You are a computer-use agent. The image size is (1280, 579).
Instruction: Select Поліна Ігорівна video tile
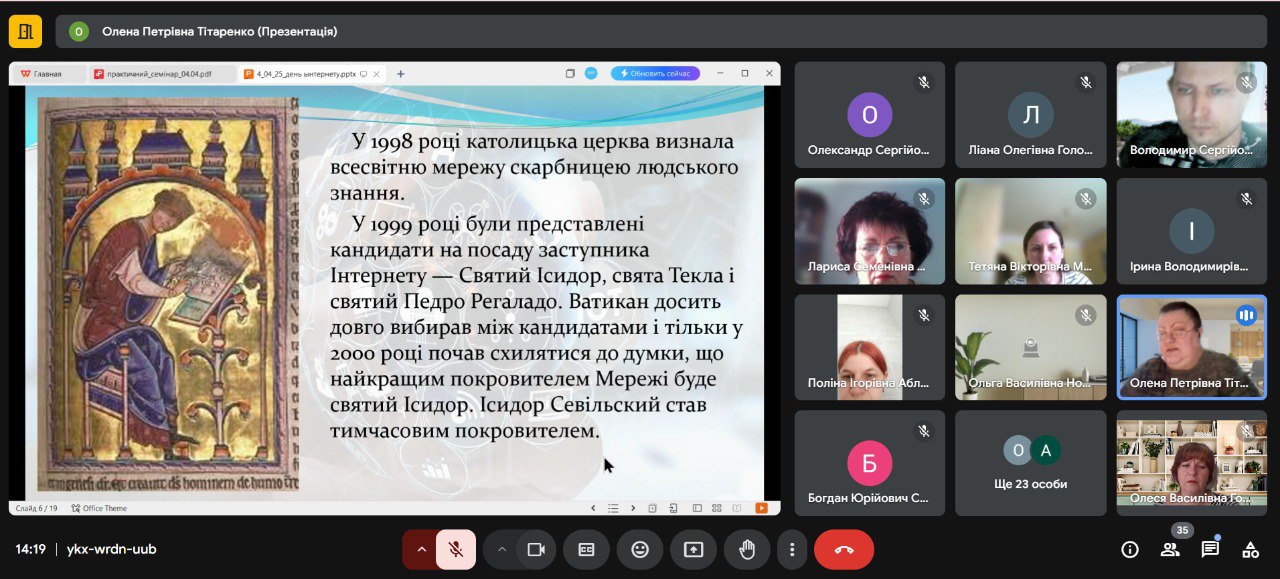[x=870, y=347]
